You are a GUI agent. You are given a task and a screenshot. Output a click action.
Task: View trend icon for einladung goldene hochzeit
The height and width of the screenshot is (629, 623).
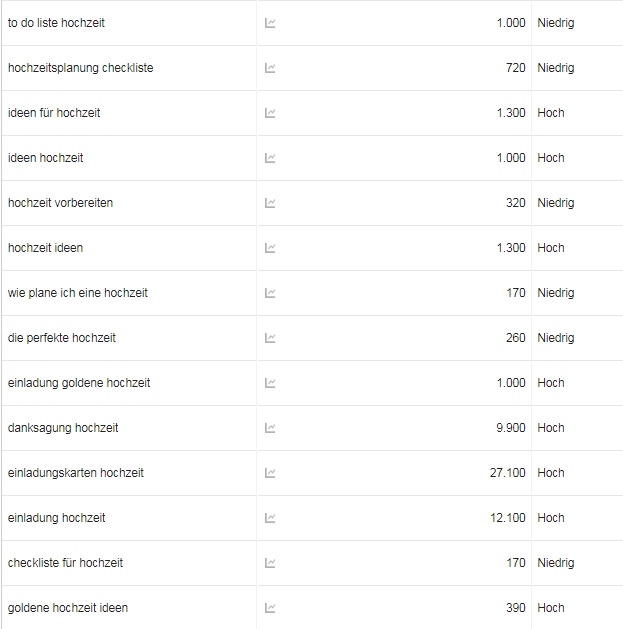pos(270,383)
